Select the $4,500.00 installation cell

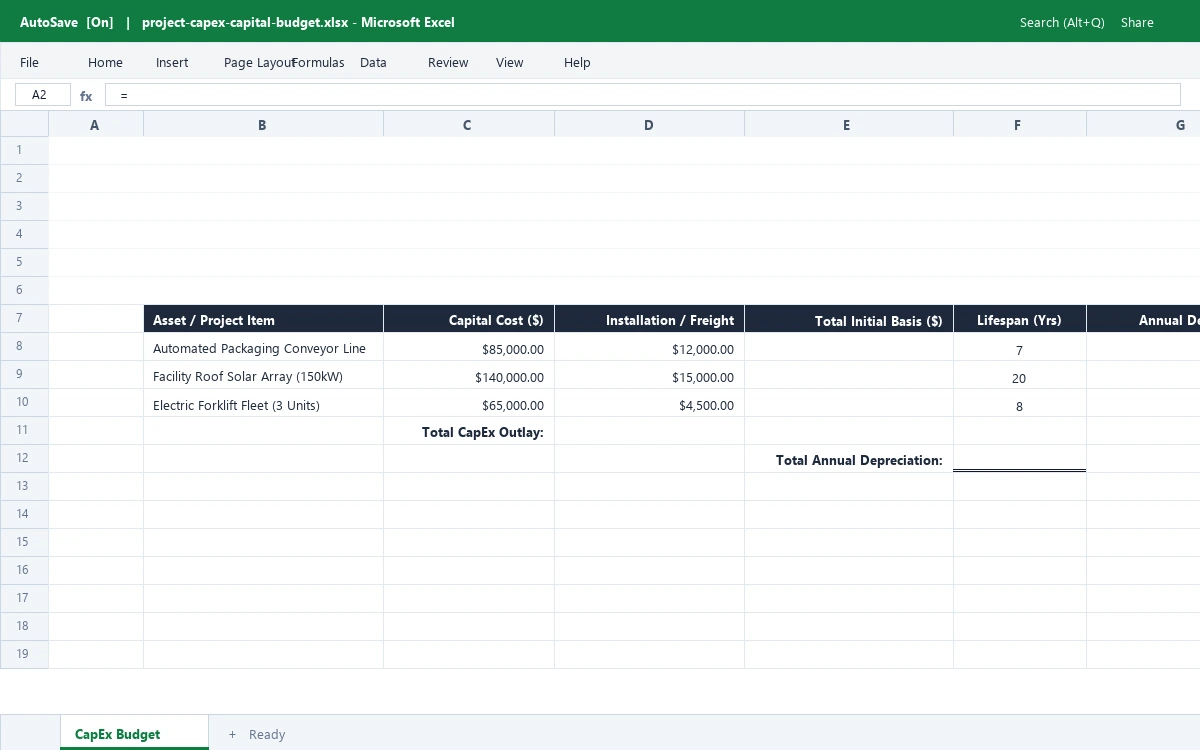tap(649, 403)
